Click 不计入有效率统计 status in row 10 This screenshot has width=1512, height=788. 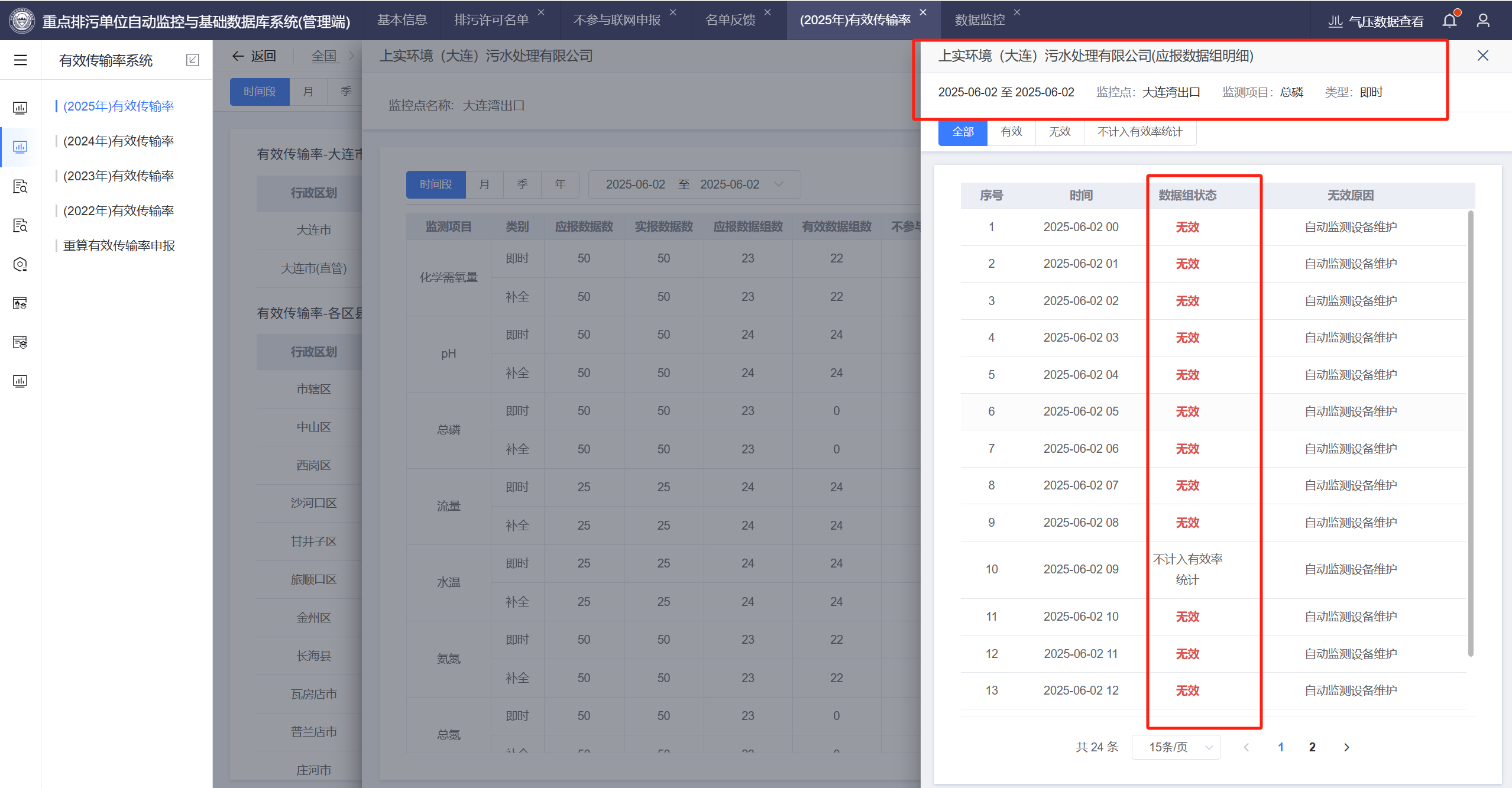point(1187,570)
